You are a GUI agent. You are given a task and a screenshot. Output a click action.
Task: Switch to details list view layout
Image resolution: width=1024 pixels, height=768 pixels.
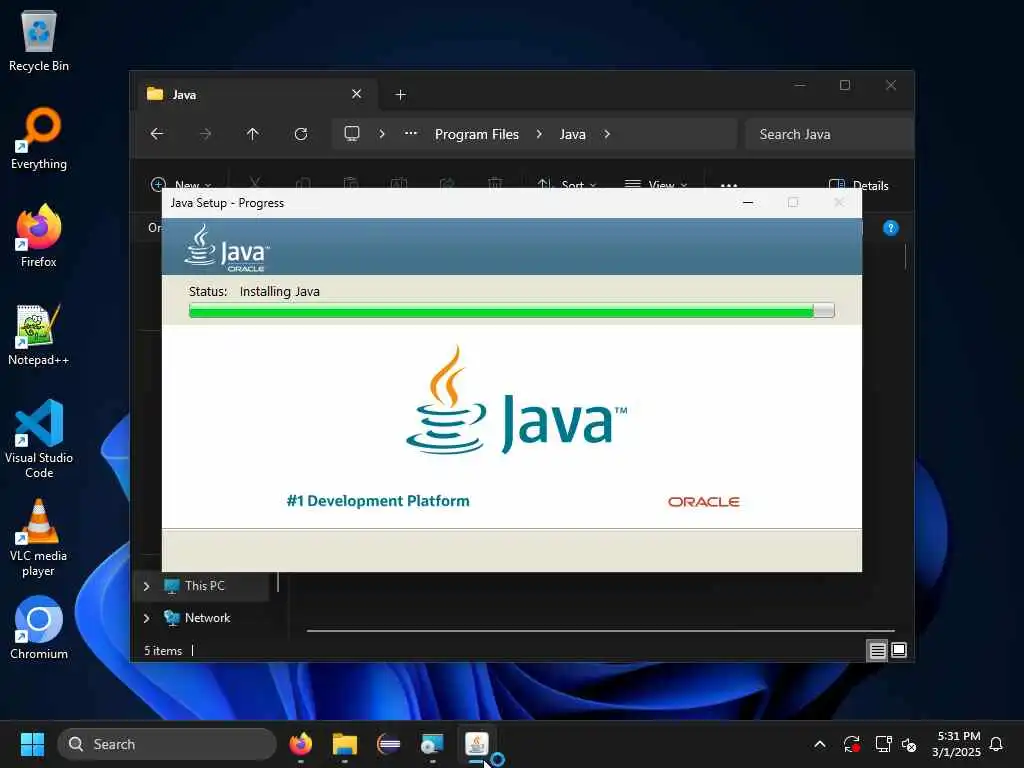(877, 650)
